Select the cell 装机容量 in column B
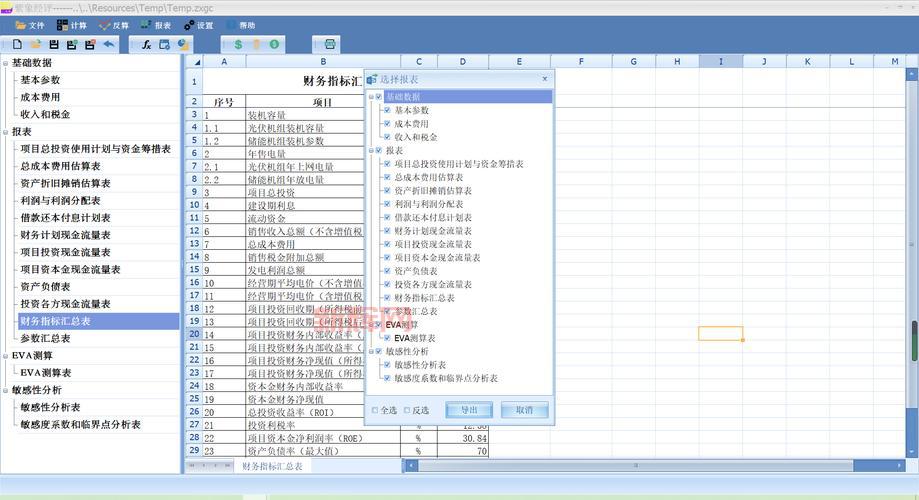The height and width of the screenshot is (500, 919). [323, 115]
